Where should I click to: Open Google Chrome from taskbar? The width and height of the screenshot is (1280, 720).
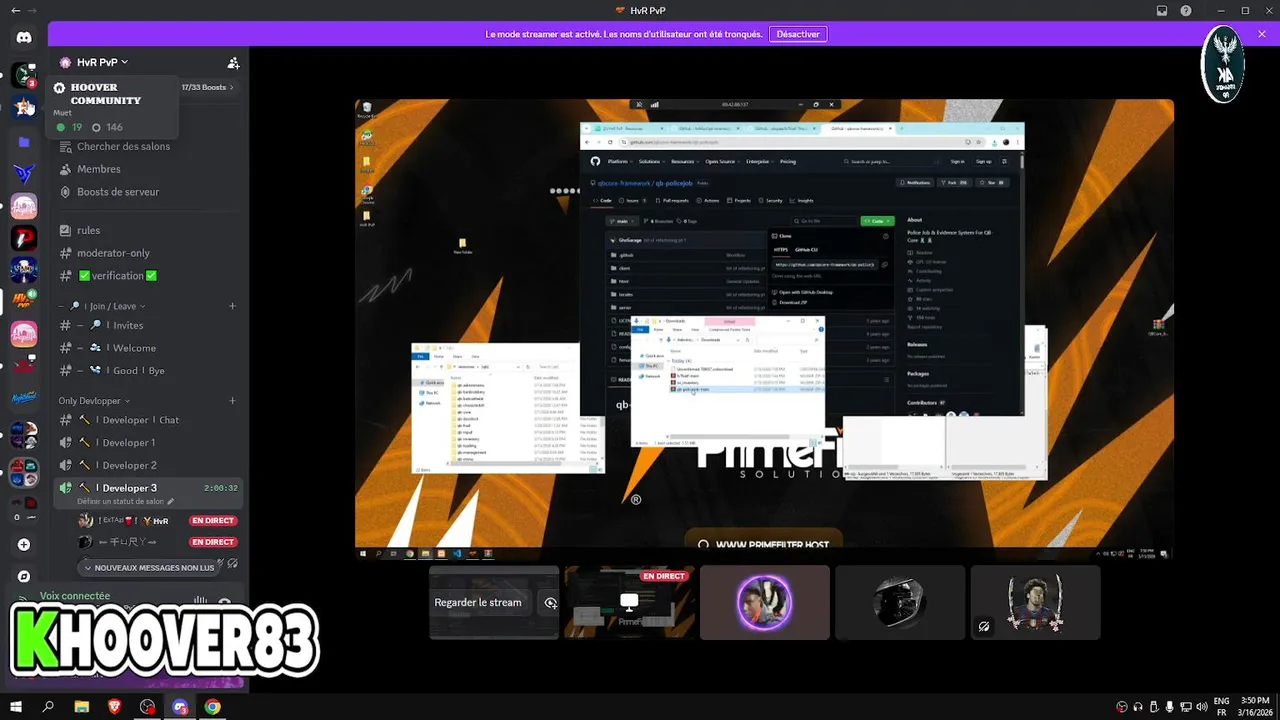tap(213, 706)
